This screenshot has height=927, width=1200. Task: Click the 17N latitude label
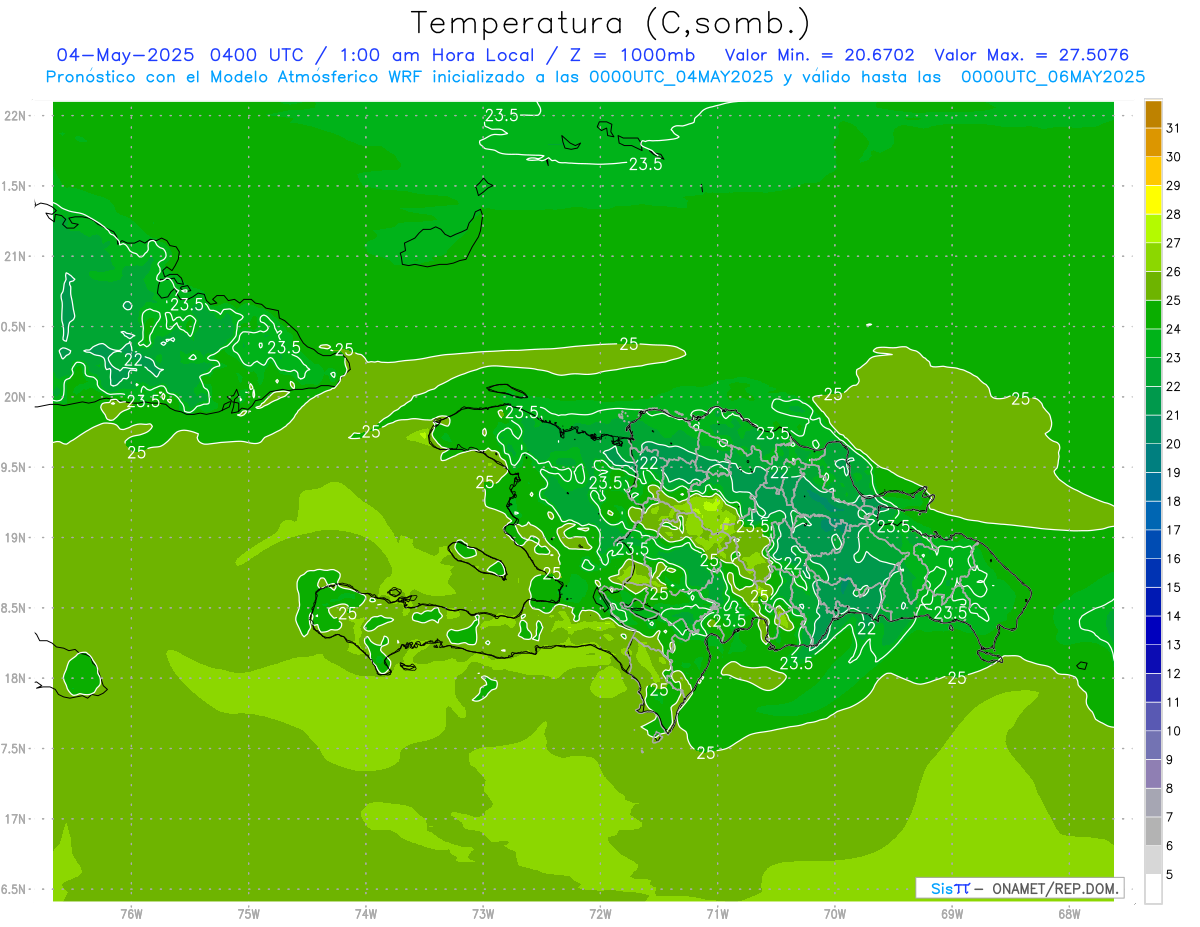(x=16, y=819)
